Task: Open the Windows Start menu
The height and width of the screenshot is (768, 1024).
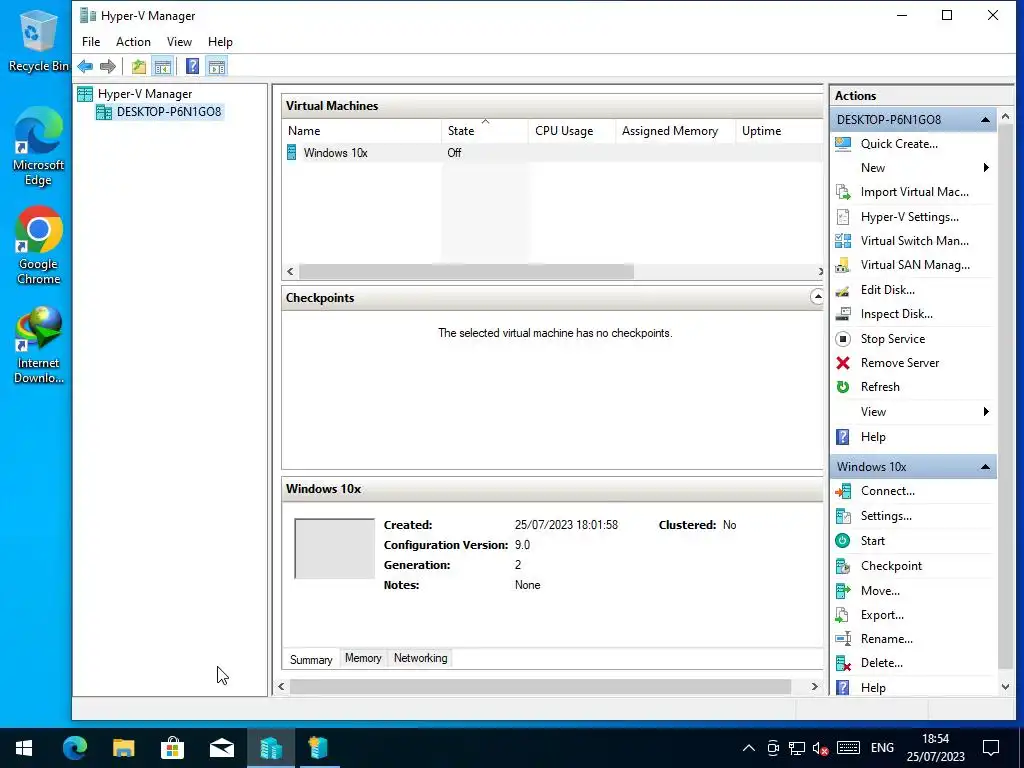Action: pos(24,748)
